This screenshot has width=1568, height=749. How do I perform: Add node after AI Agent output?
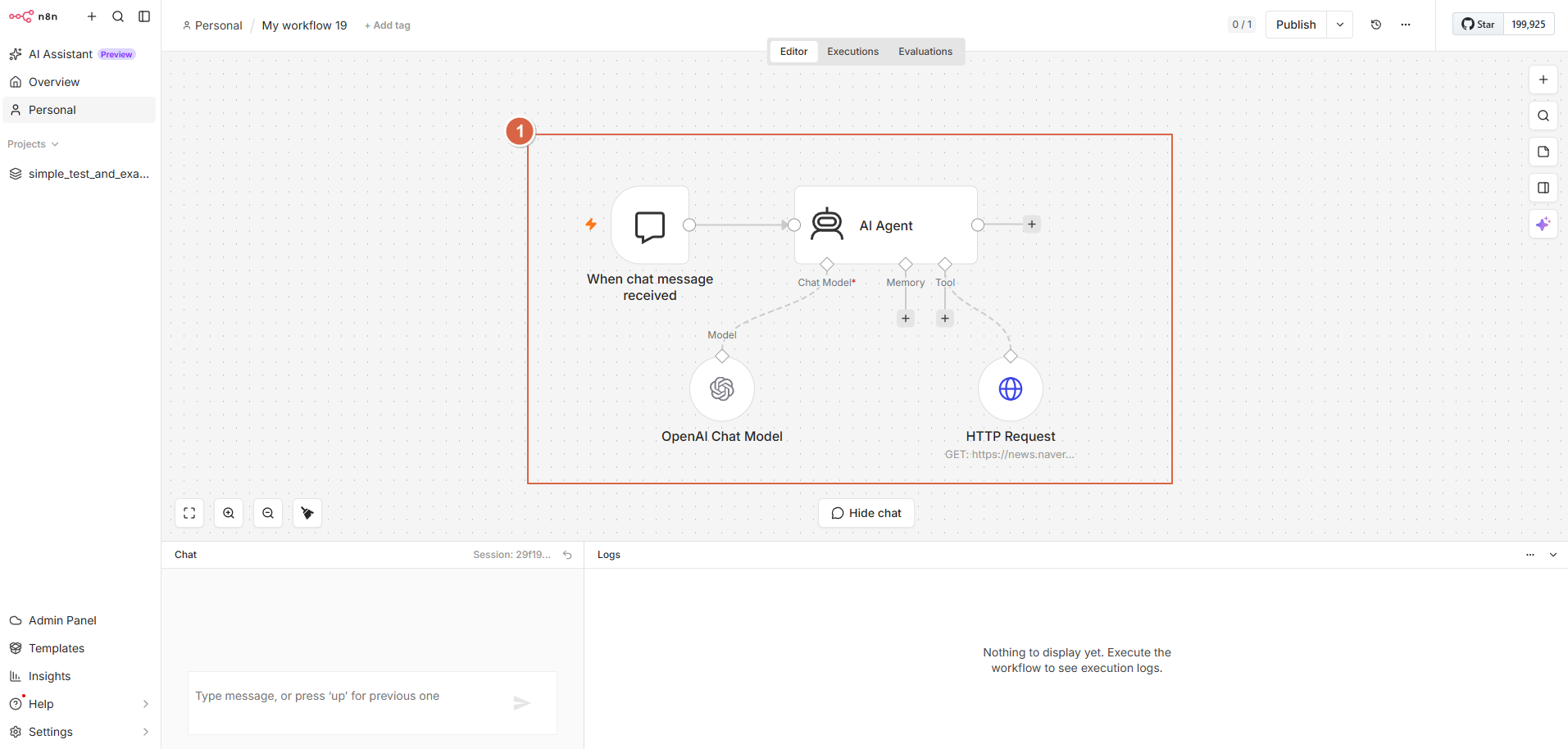tap(1032, 225)
